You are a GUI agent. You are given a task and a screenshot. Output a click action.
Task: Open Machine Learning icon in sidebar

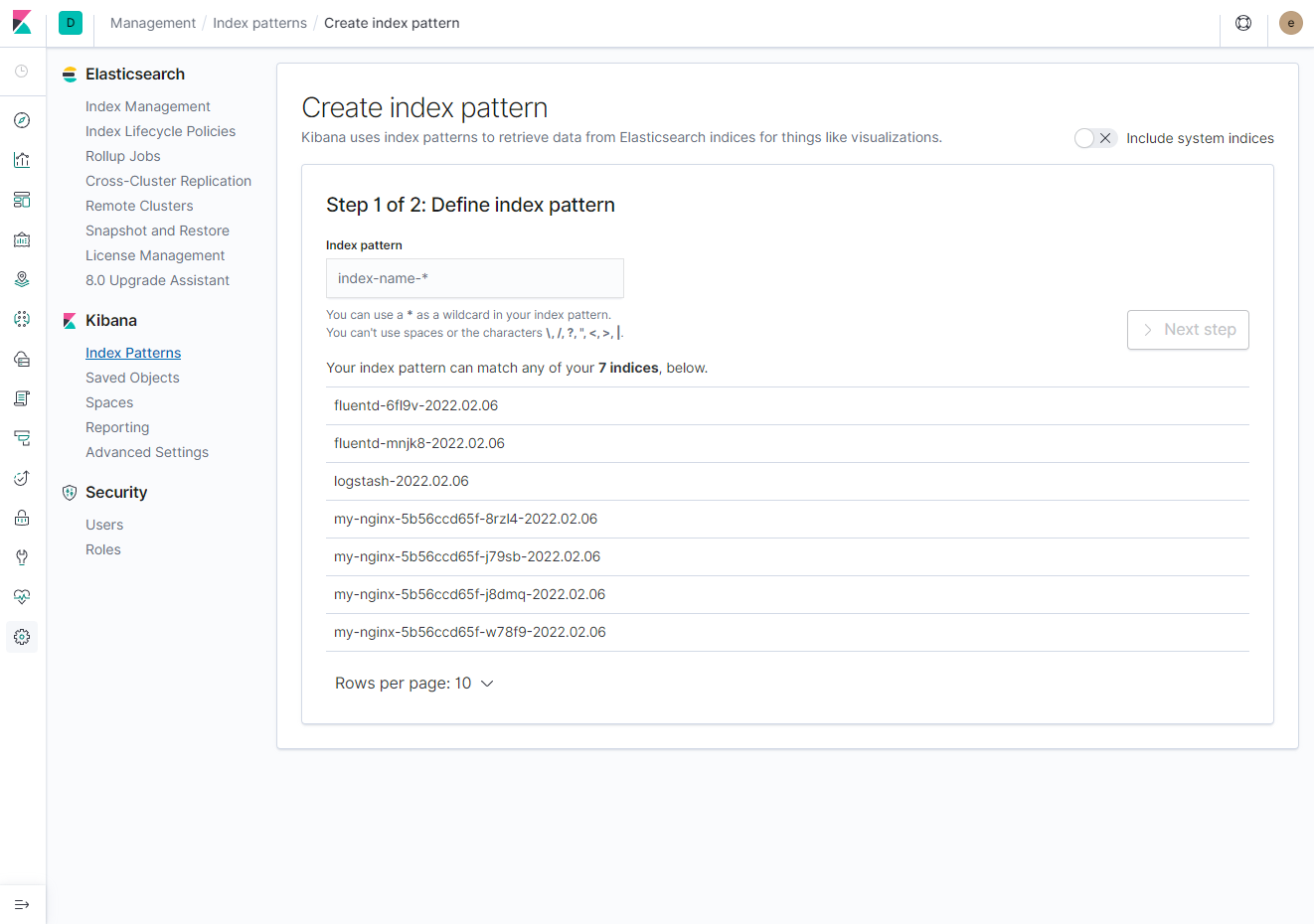pos(22,319)
